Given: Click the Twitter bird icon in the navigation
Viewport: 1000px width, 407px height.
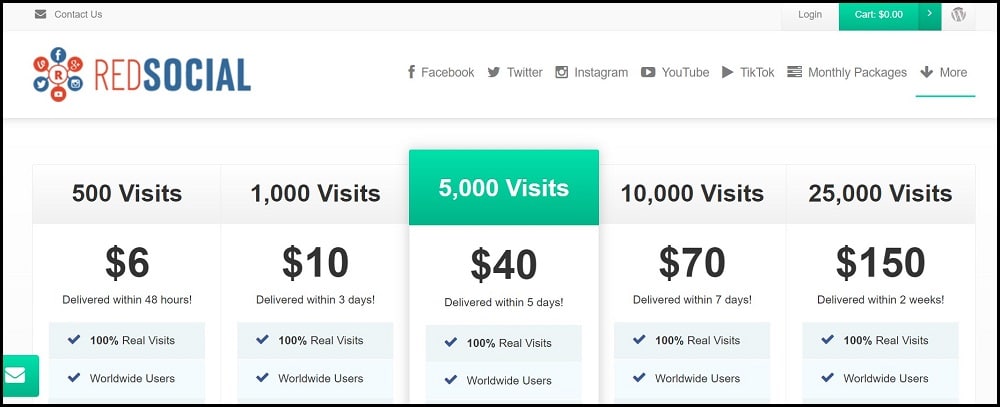Looking at the screenshot, I should click(494, 72).
